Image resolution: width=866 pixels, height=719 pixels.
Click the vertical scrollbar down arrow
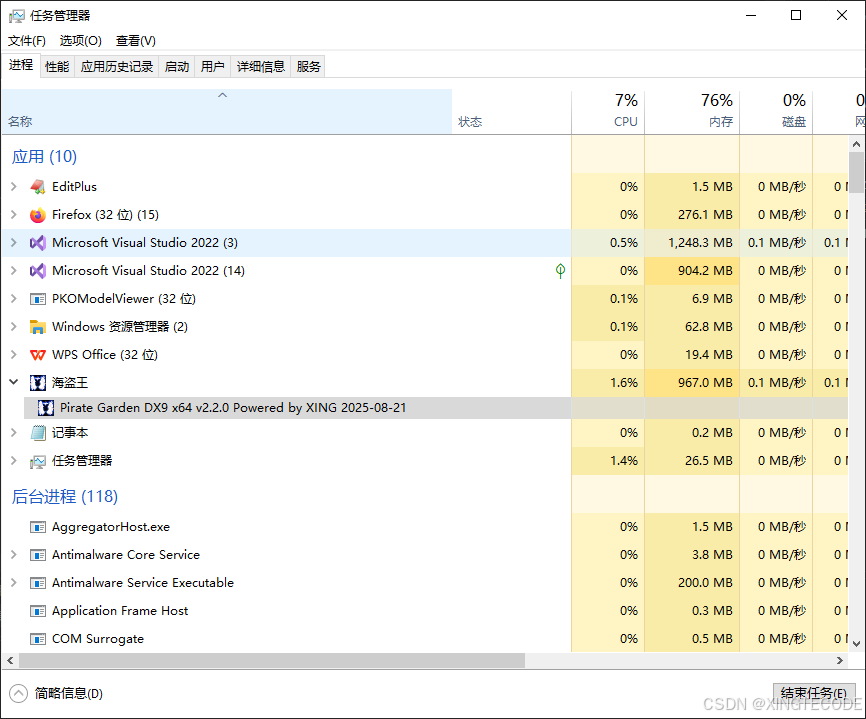point(856,643)
